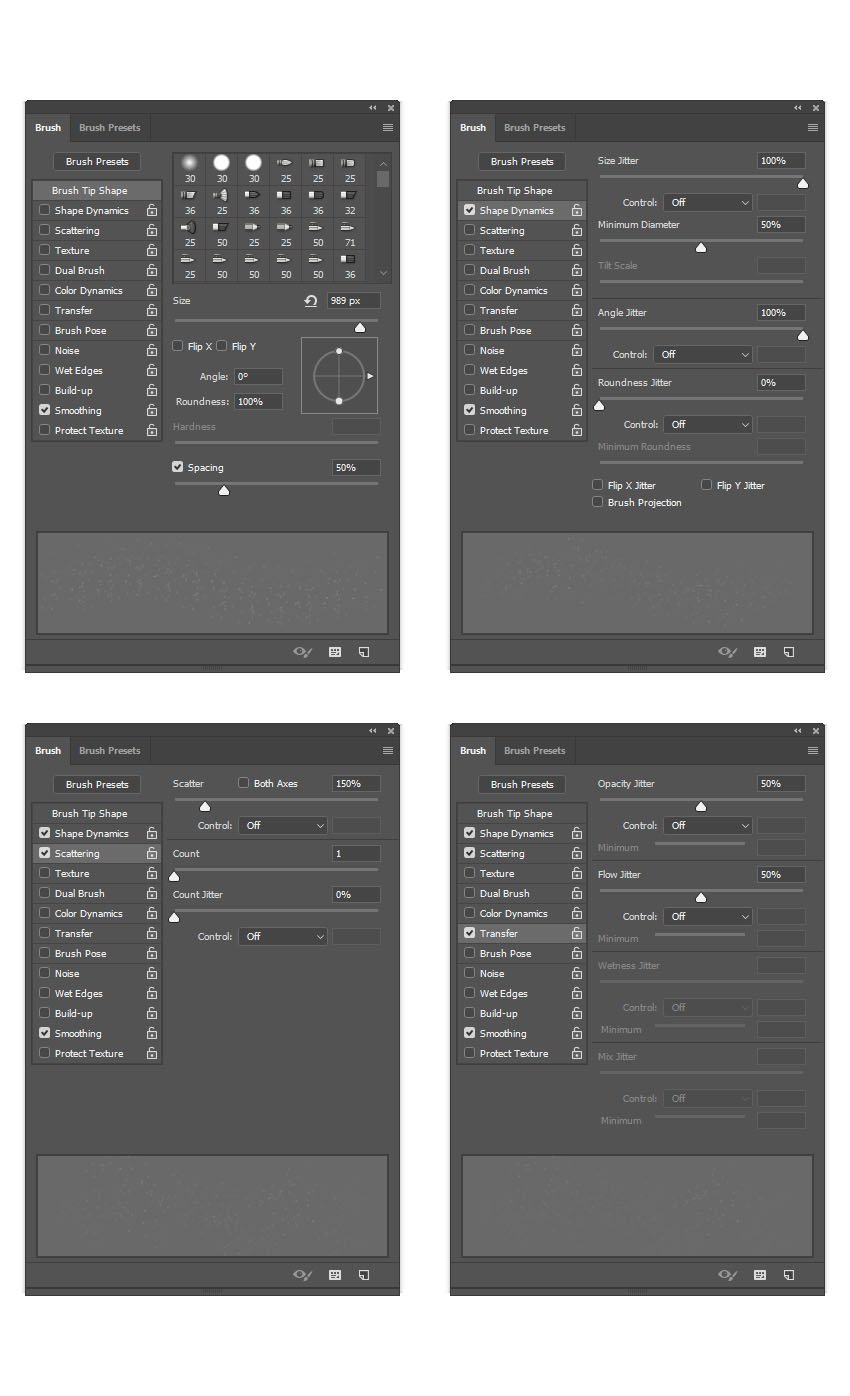Enable the Brush Projection checkbox
Image resolution: width=850 pixels, height=1396 pixels.
click(x=597, y=502)
